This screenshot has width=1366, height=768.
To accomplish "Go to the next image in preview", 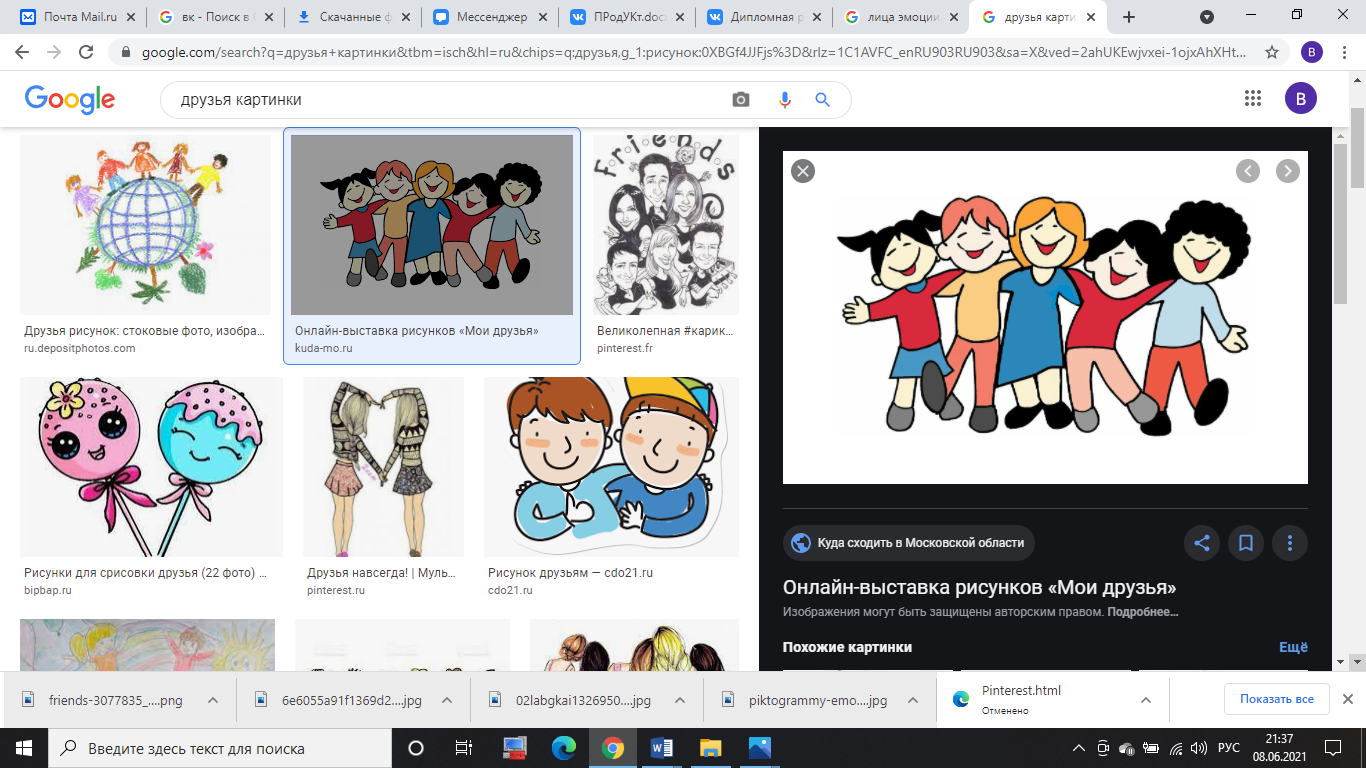I will 1288,171.
